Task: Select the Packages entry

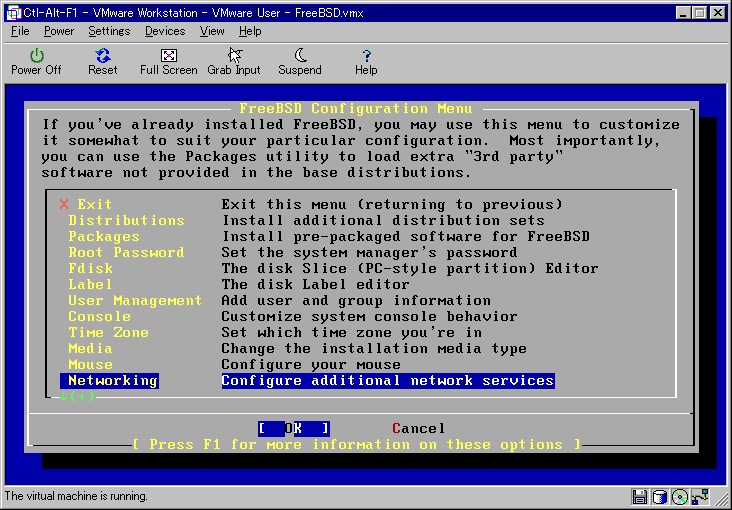Action: point(104,236)
